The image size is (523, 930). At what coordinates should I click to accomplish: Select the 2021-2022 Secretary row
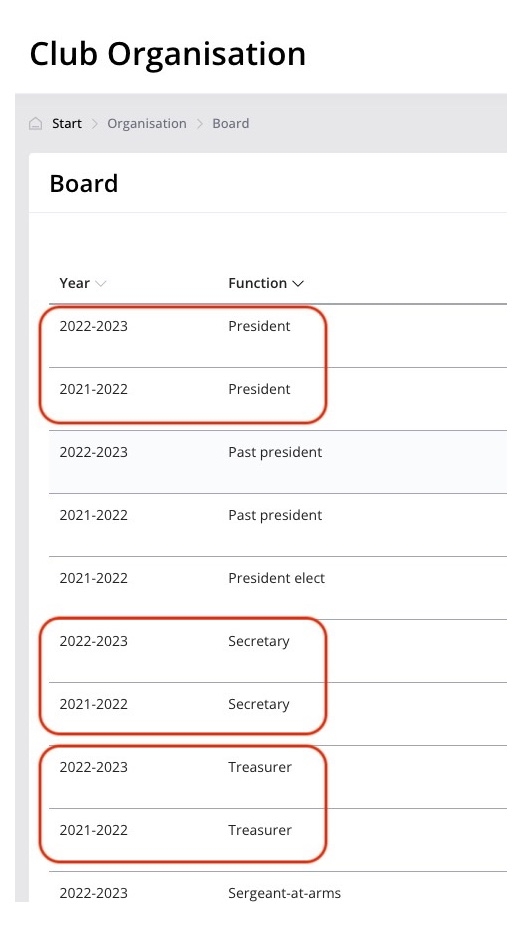click(278, 714)
